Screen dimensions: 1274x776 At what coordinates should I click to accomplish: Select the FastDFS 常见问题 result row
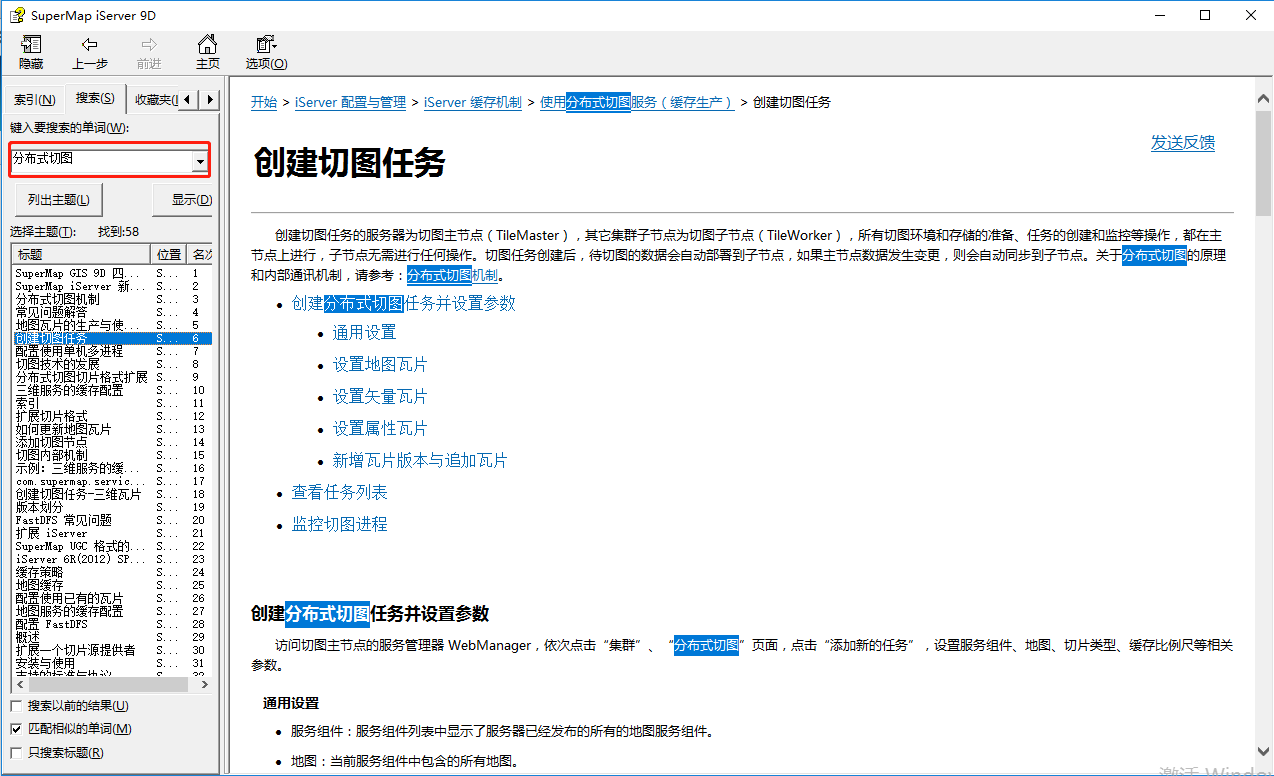coord(112,520)
